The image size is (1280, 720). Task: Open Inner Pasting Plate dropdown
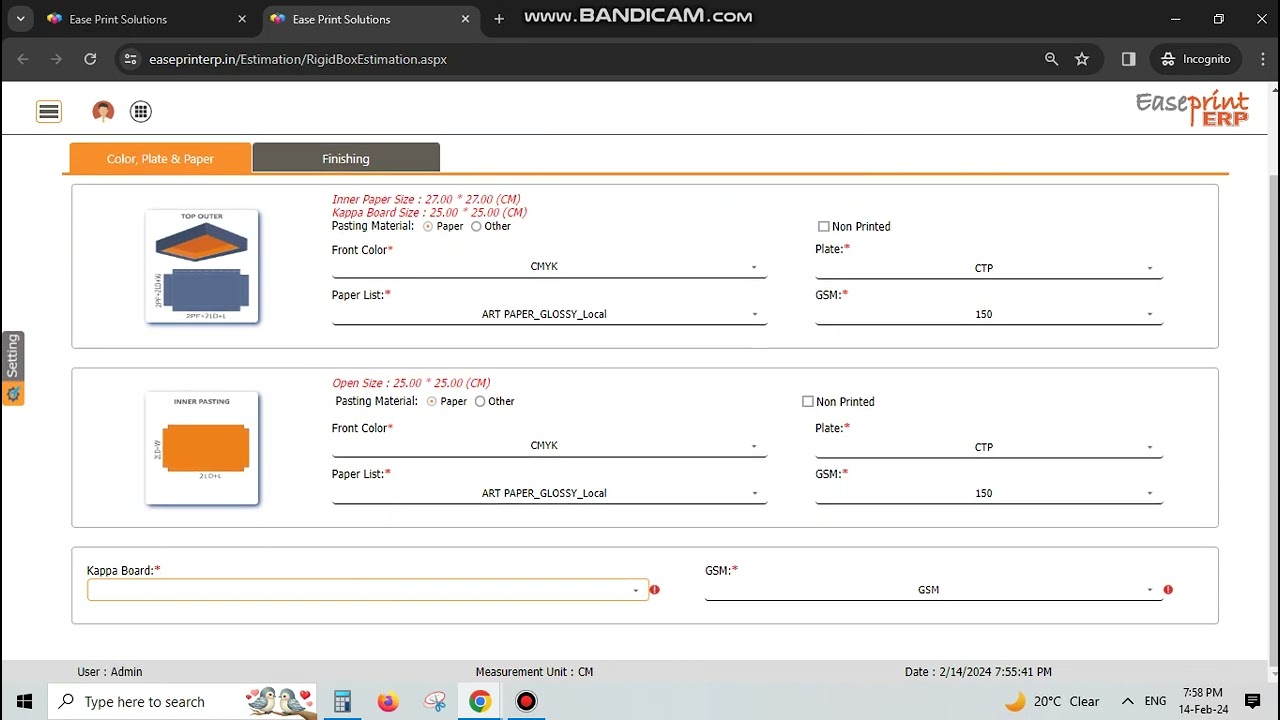pos(989,447)
